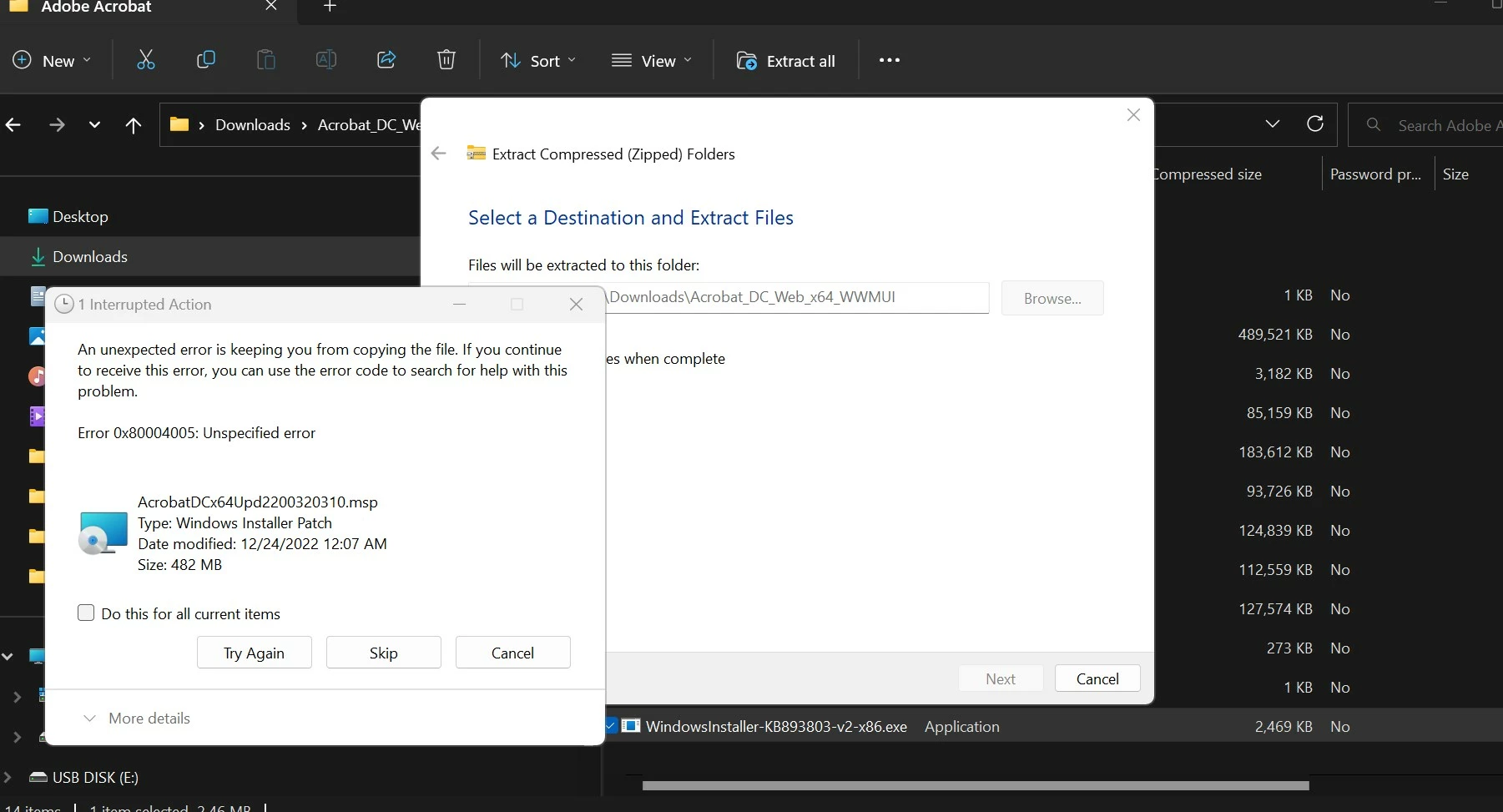Screen dimensions: 1503x812
Task: Click the 489,521 KB compressed size cell
Action: [x=1275, y=334]
